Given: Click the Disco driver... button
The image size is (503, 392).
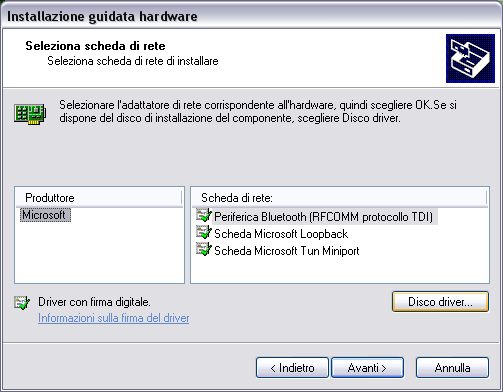Looking at the screenshot, I should [440, 302].
